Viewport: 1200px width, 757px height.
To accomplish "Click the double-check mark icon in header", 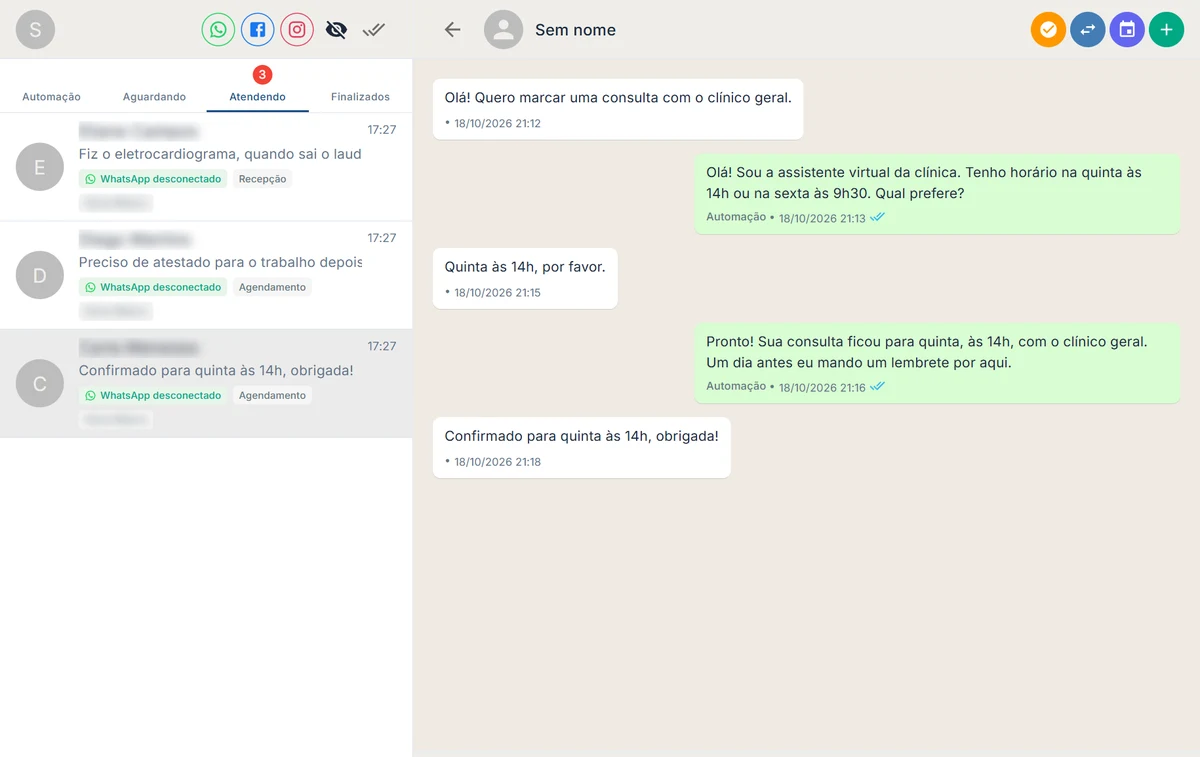I will [374, 30].
